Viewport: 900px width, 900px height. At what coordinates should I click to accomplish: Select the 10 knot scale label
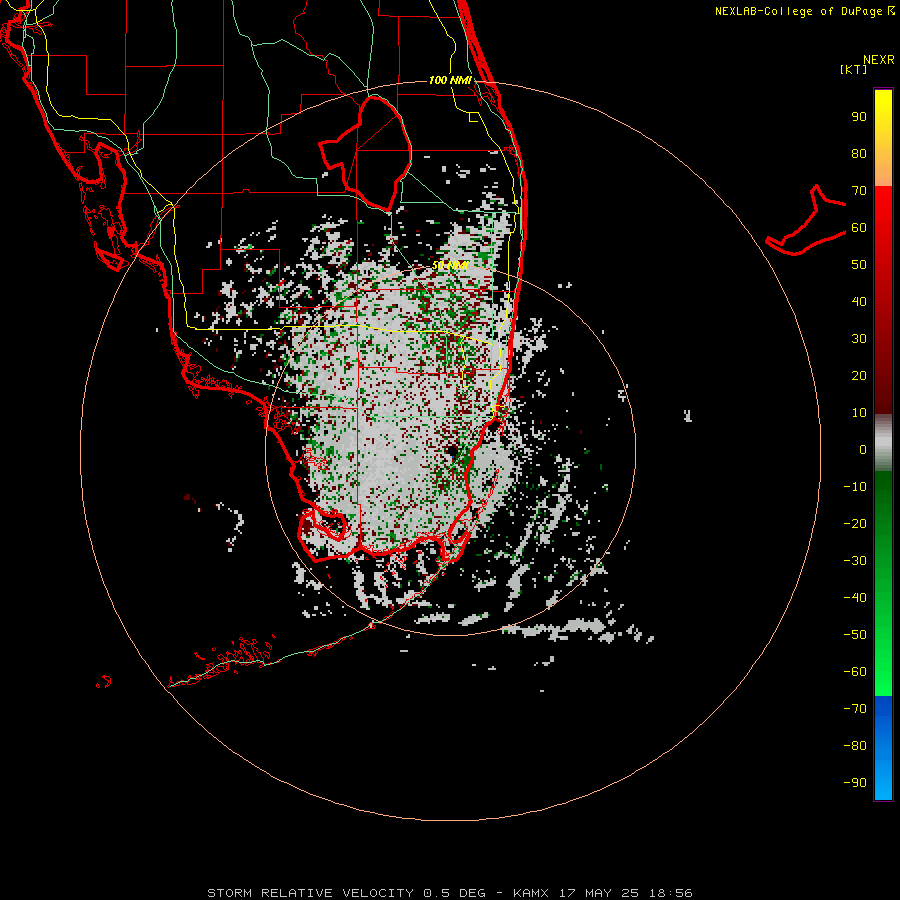point(859,413)
